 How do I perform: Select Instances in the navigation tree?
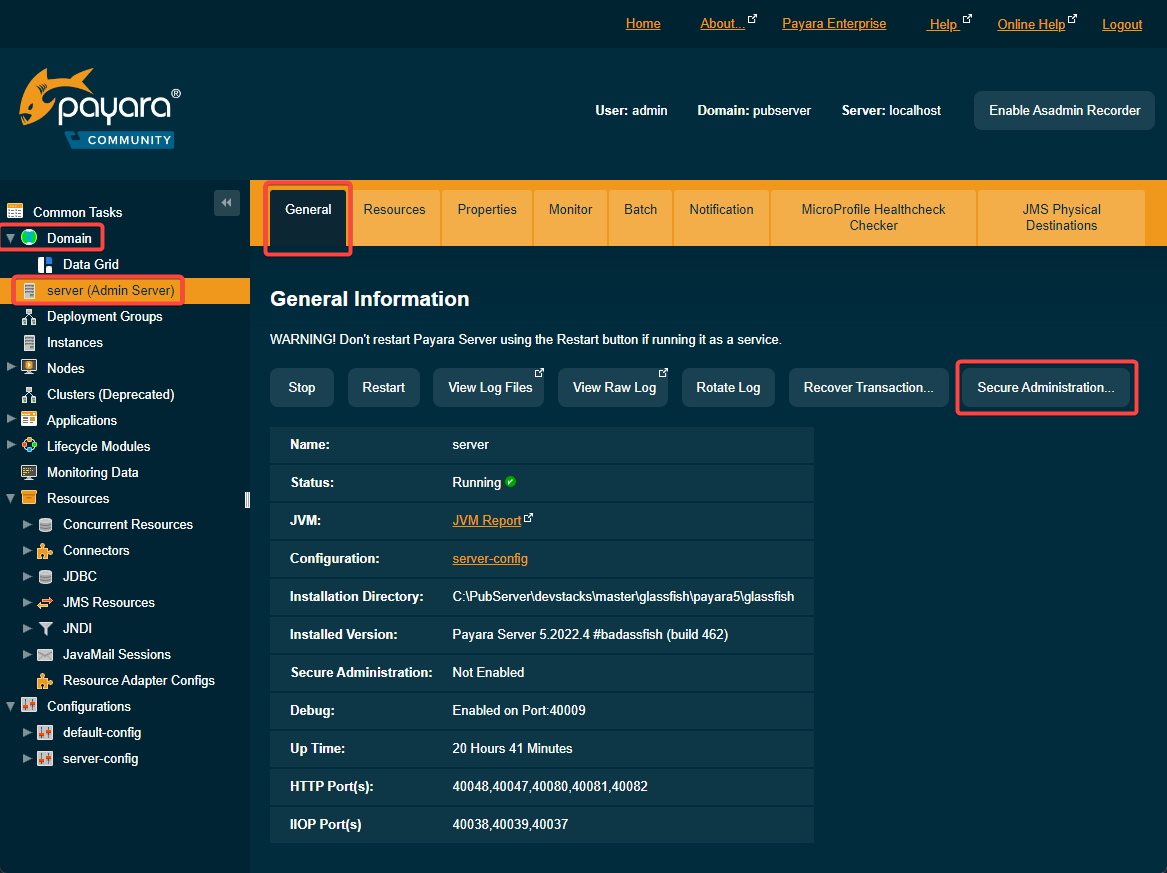coord(75,342)
